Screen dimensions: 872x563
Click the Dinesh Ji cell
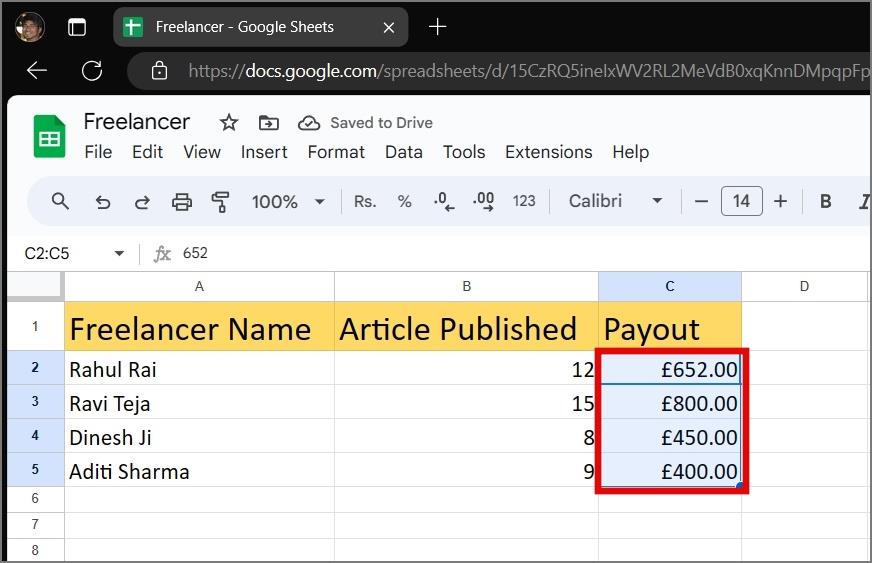pyautogui.click(x=199, y=436)
